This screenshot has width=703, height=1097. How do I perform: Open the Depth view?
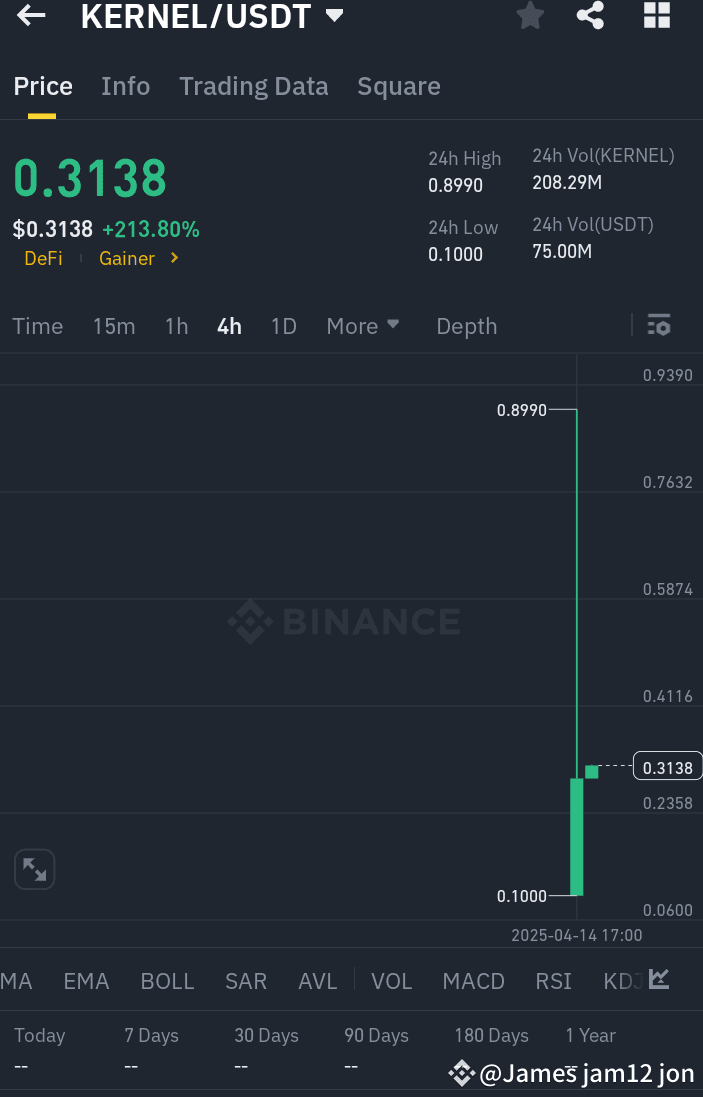466,325
